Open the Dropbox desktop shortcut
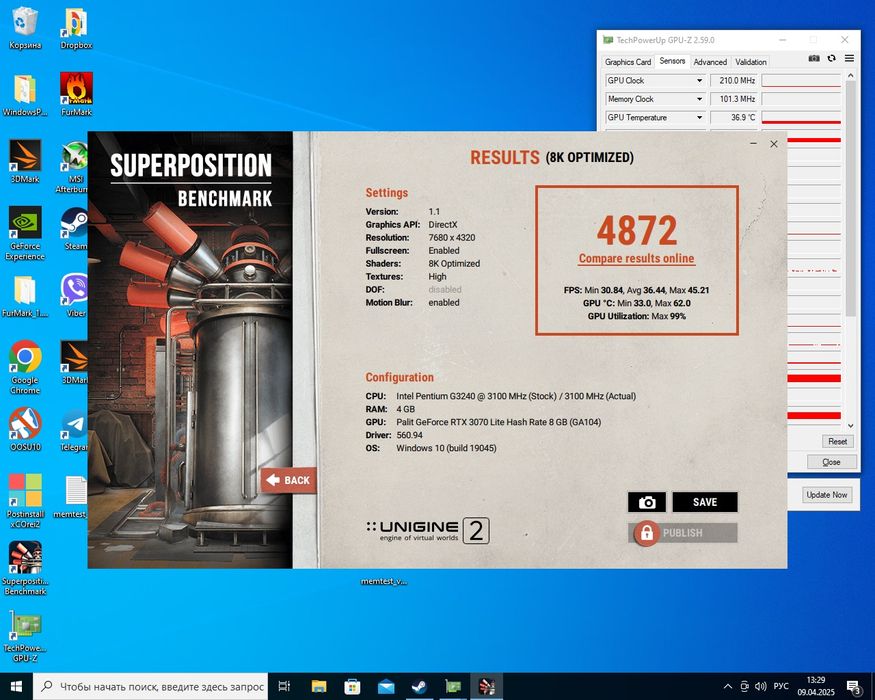875x700 pixels. 76,28
